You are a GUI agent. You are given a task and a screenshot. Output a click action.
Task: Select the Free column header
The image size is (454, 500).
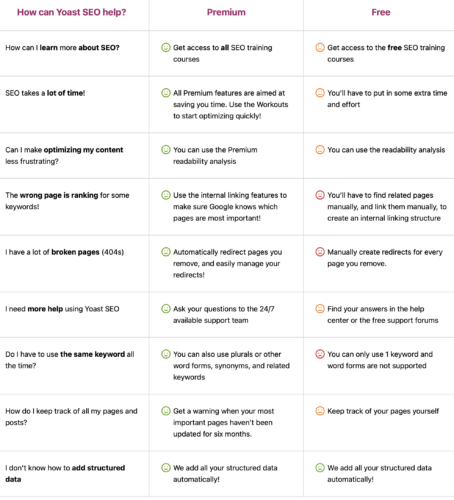tap(381, 12)
